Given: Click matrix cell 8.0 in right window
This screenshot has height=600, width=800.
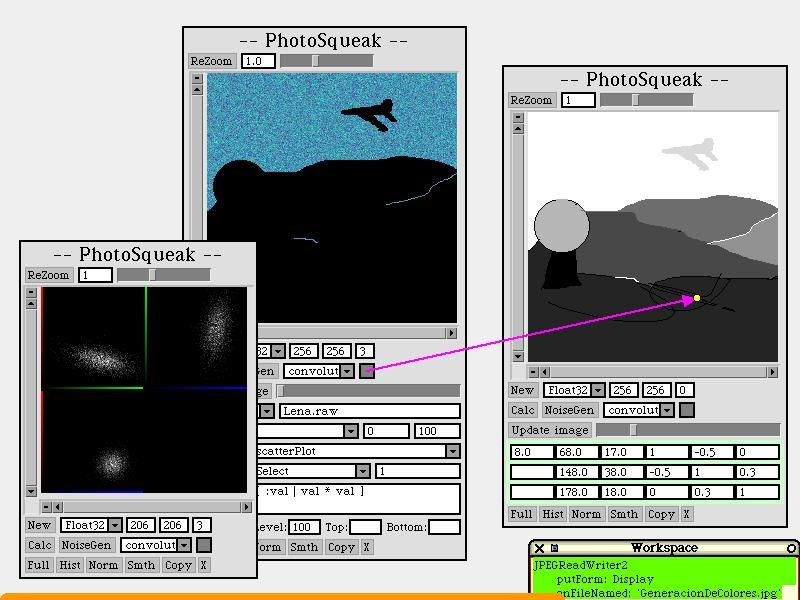Looking at the screenshot, I should click(x=532, y=452).
